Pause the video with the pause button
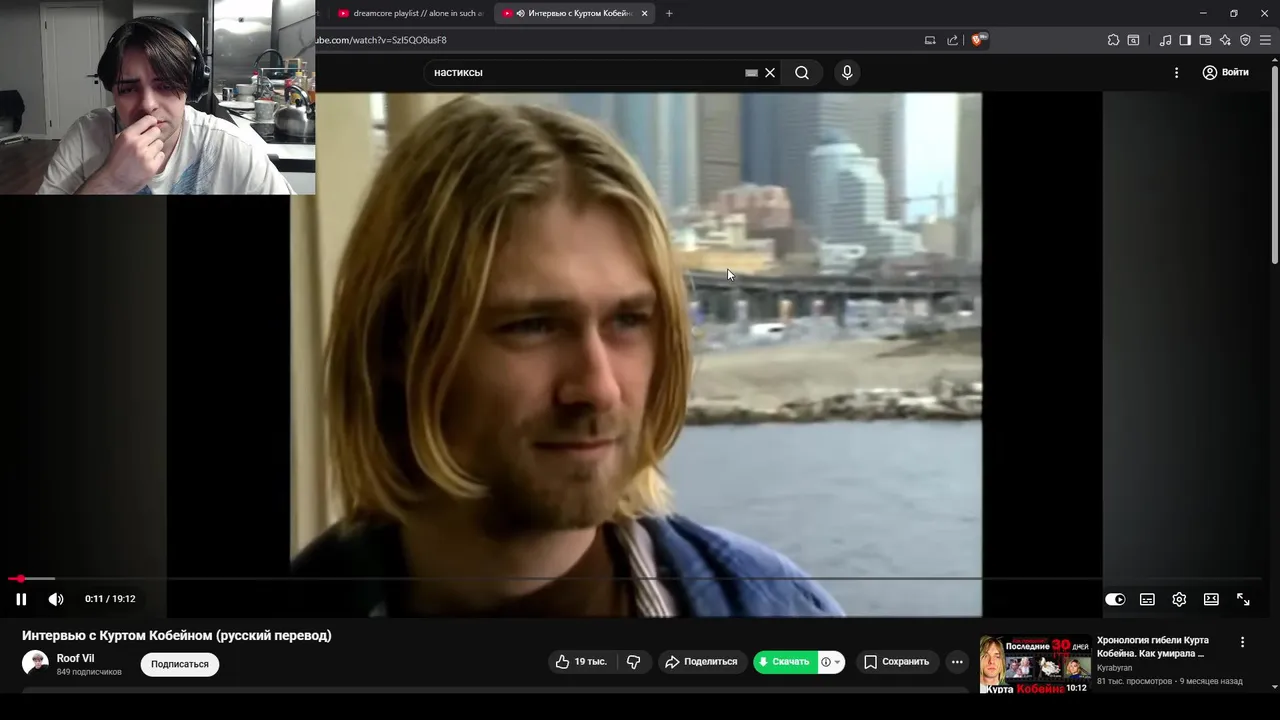This screenshot has width=1280, height=720. [x=21, y=599]
